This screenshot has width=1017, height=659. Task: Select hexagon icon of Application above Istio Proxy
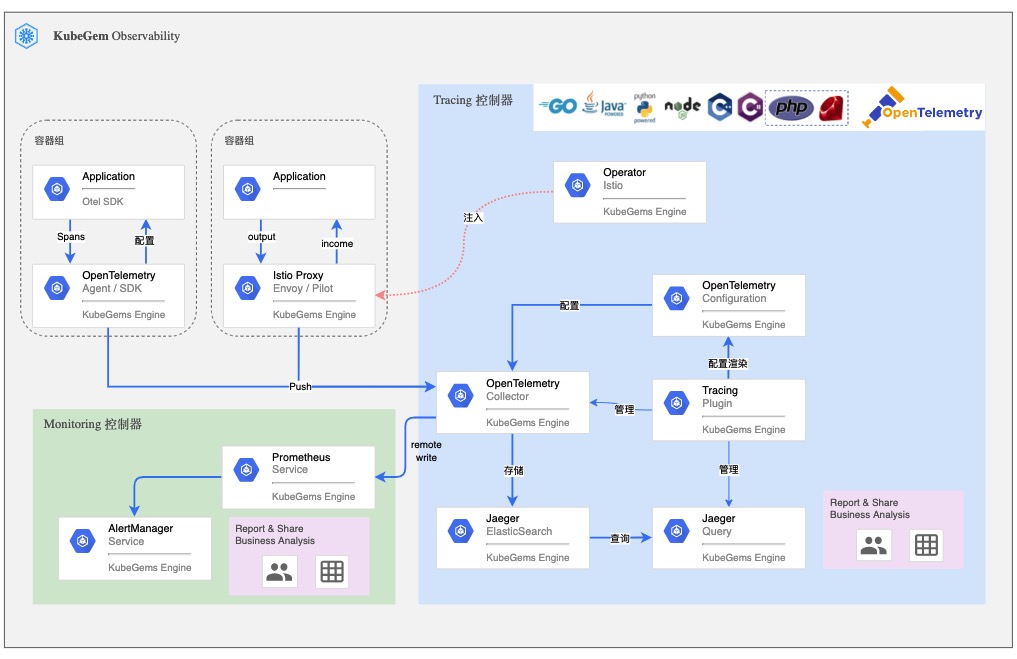tap(248, 189)
